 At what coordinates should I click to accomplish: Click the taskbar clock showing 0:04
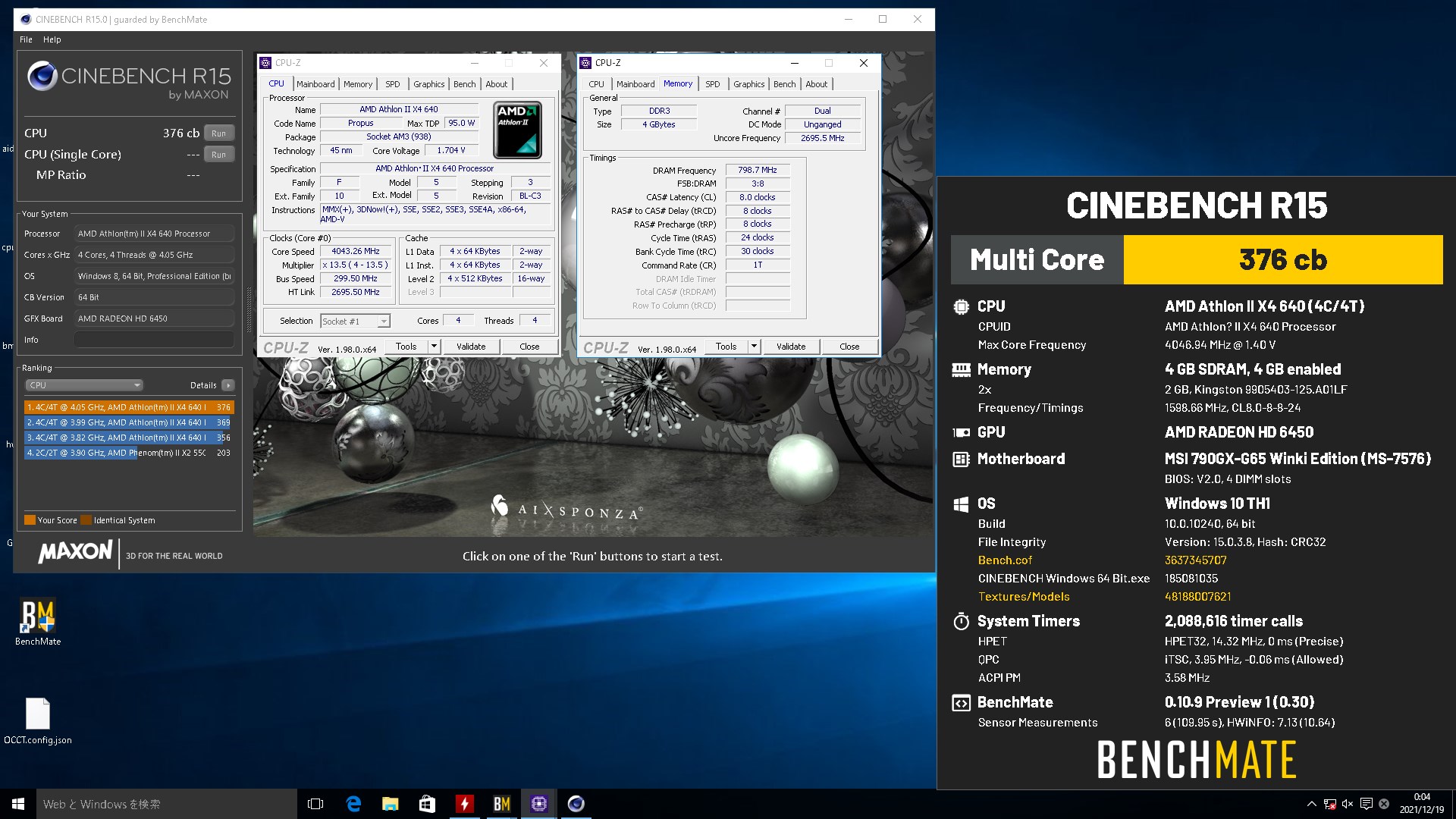coord(1422,804)
